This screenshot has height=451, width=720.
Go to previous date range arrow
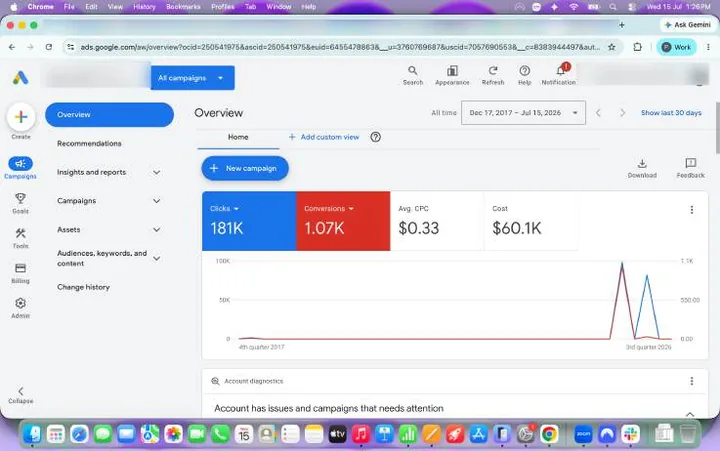click(x=598, y=113)
